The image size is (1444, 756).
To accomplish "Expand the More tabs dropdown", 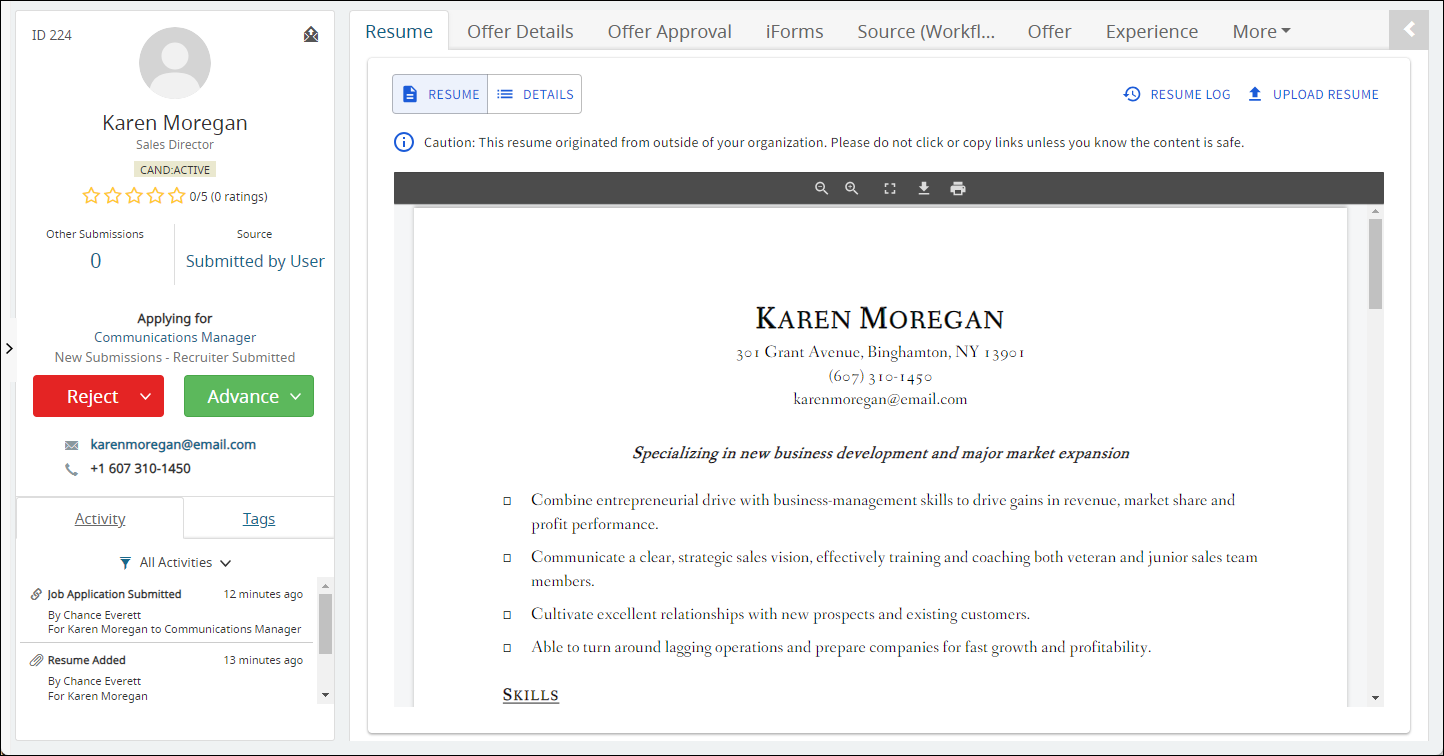I will click(1261, 31).
